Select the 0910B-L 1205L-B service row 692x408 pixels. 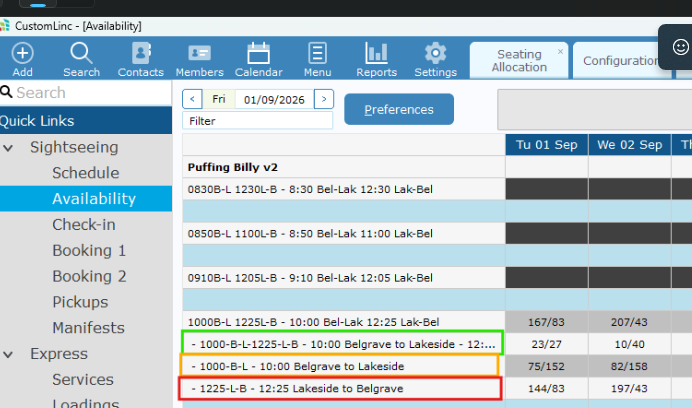pos(344,277)
